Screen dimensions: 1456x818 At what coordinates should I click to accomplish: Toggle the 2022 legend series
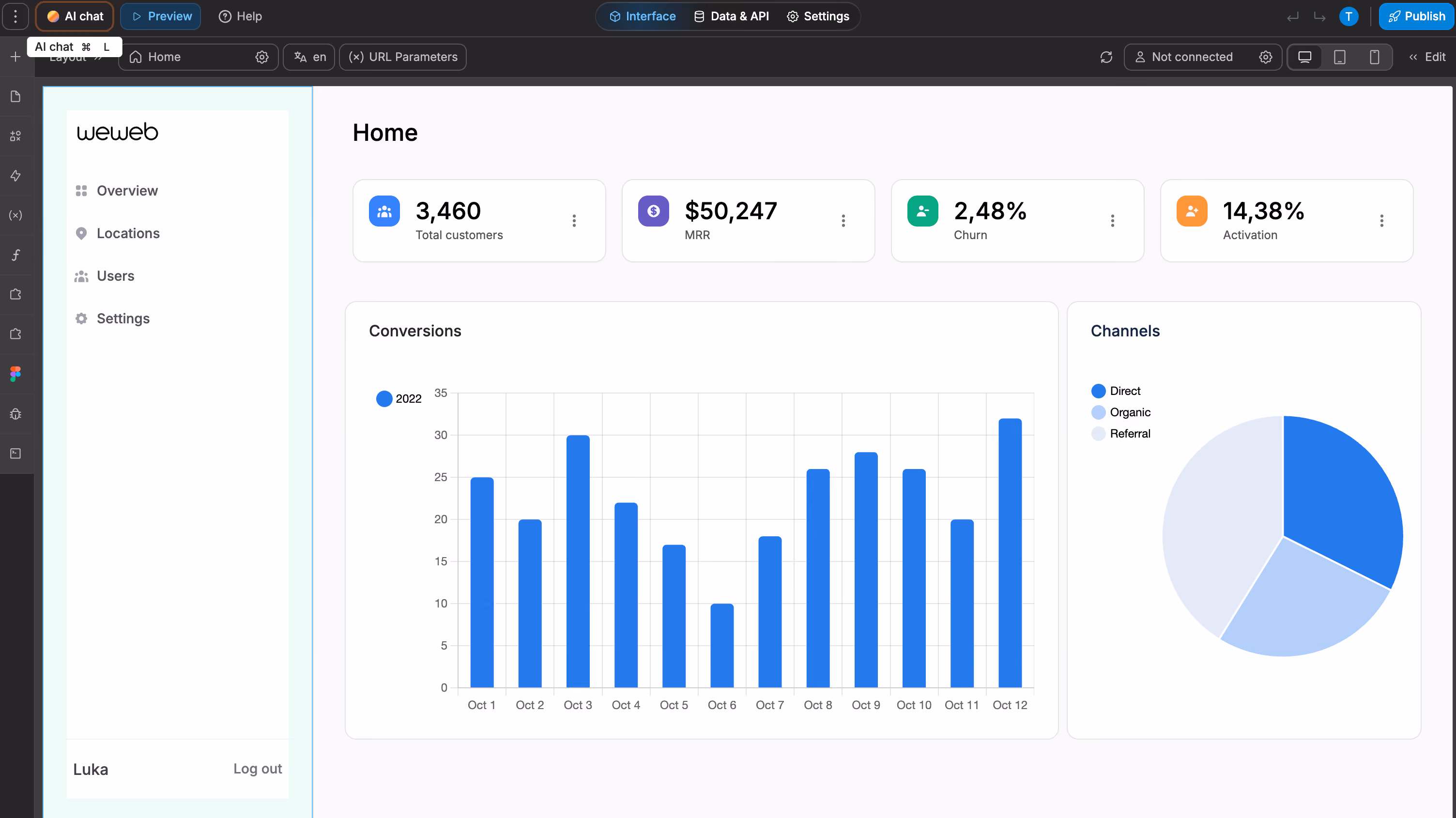point(399,398)
